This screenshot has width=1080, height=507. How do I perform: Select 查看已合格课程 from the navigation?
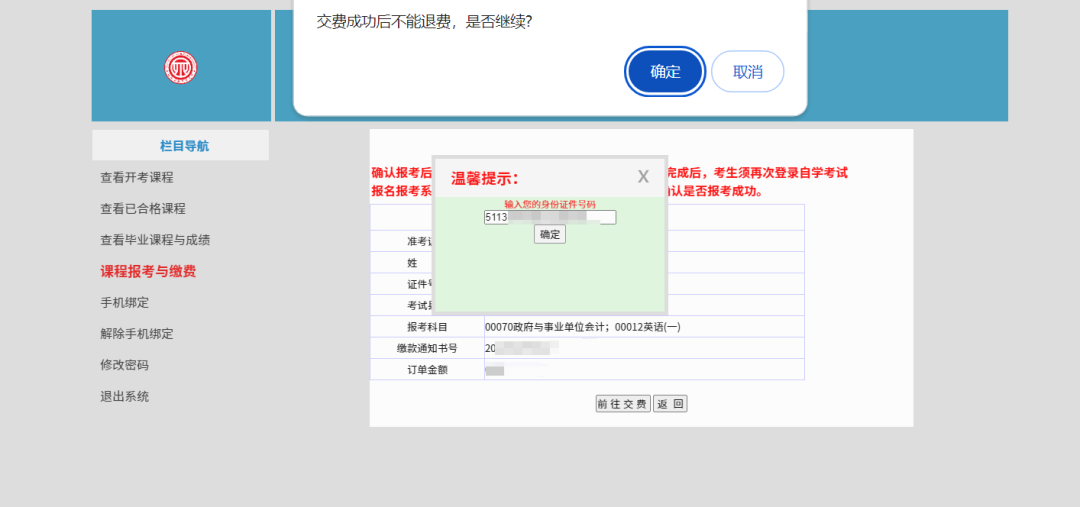(x=143, y=208)
